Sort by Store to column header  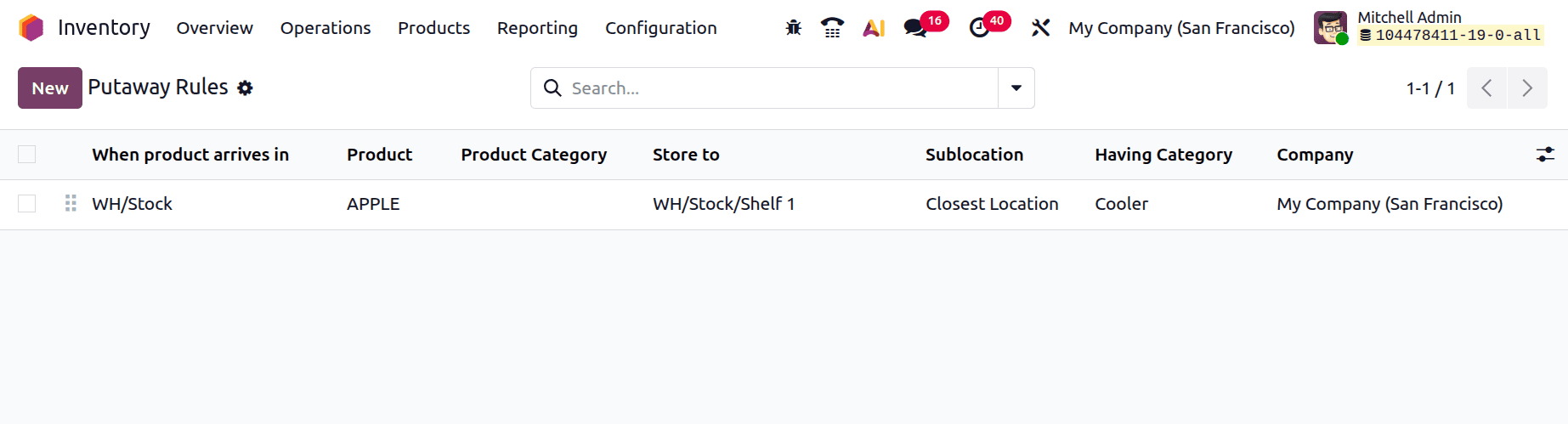[x=686, y=155]
